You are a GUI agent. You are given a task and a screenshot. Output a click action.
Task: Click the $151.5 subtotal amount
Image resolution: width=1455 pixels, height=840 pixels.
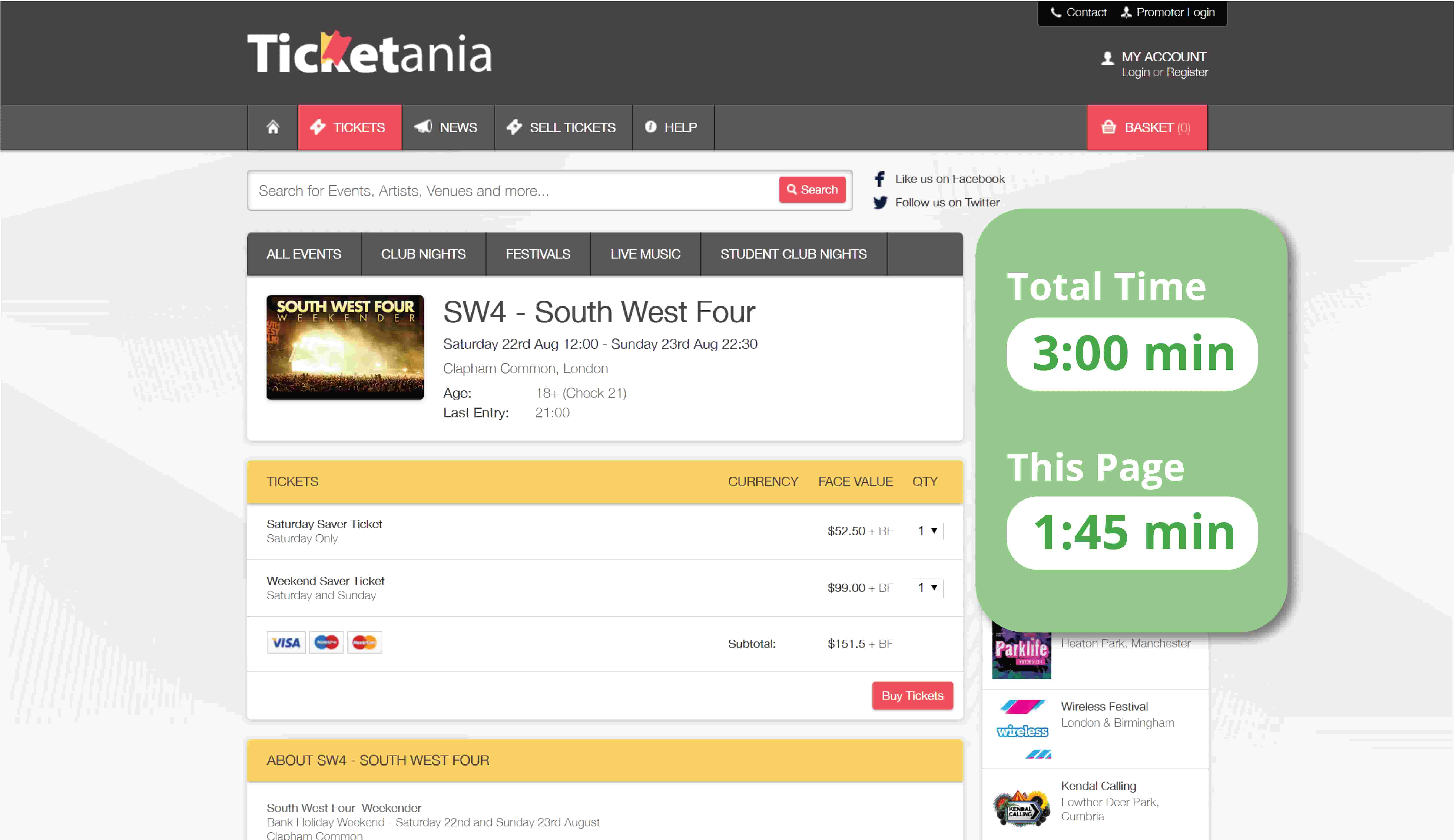pos(846,644)
